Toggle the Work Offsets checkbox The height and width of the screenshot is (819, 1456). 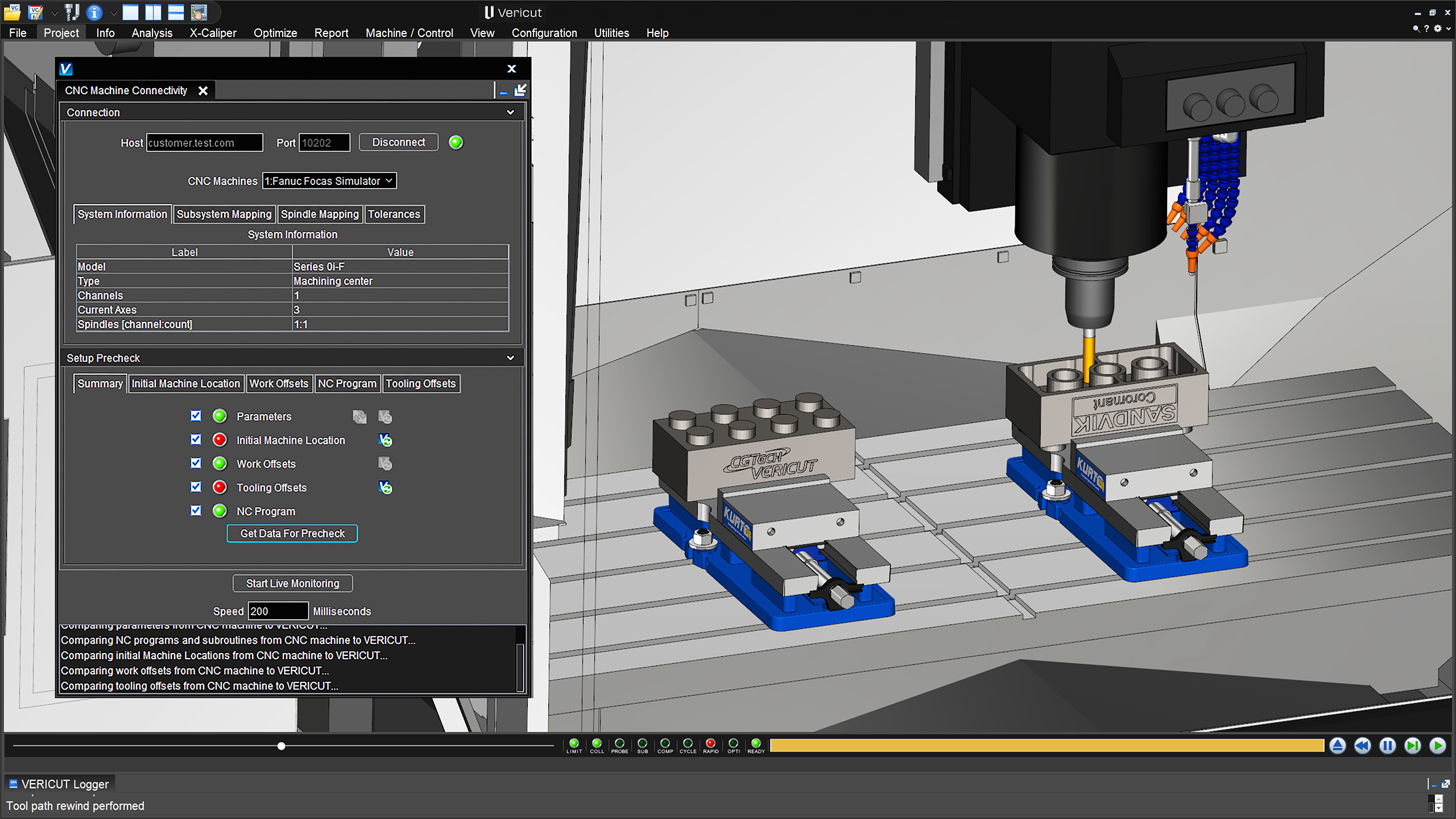pos(196,464)
